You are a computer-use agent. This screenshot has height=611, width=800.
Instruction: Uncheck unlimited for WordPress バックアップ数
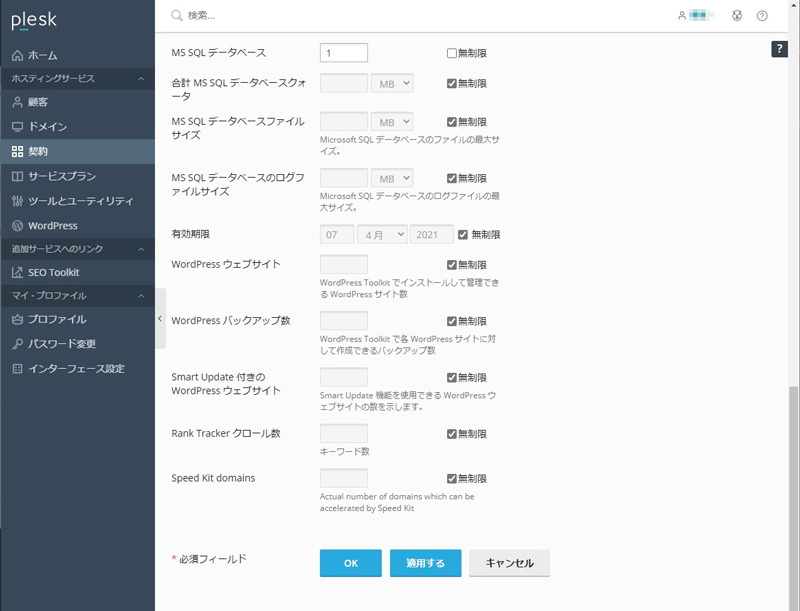[452, 321]
